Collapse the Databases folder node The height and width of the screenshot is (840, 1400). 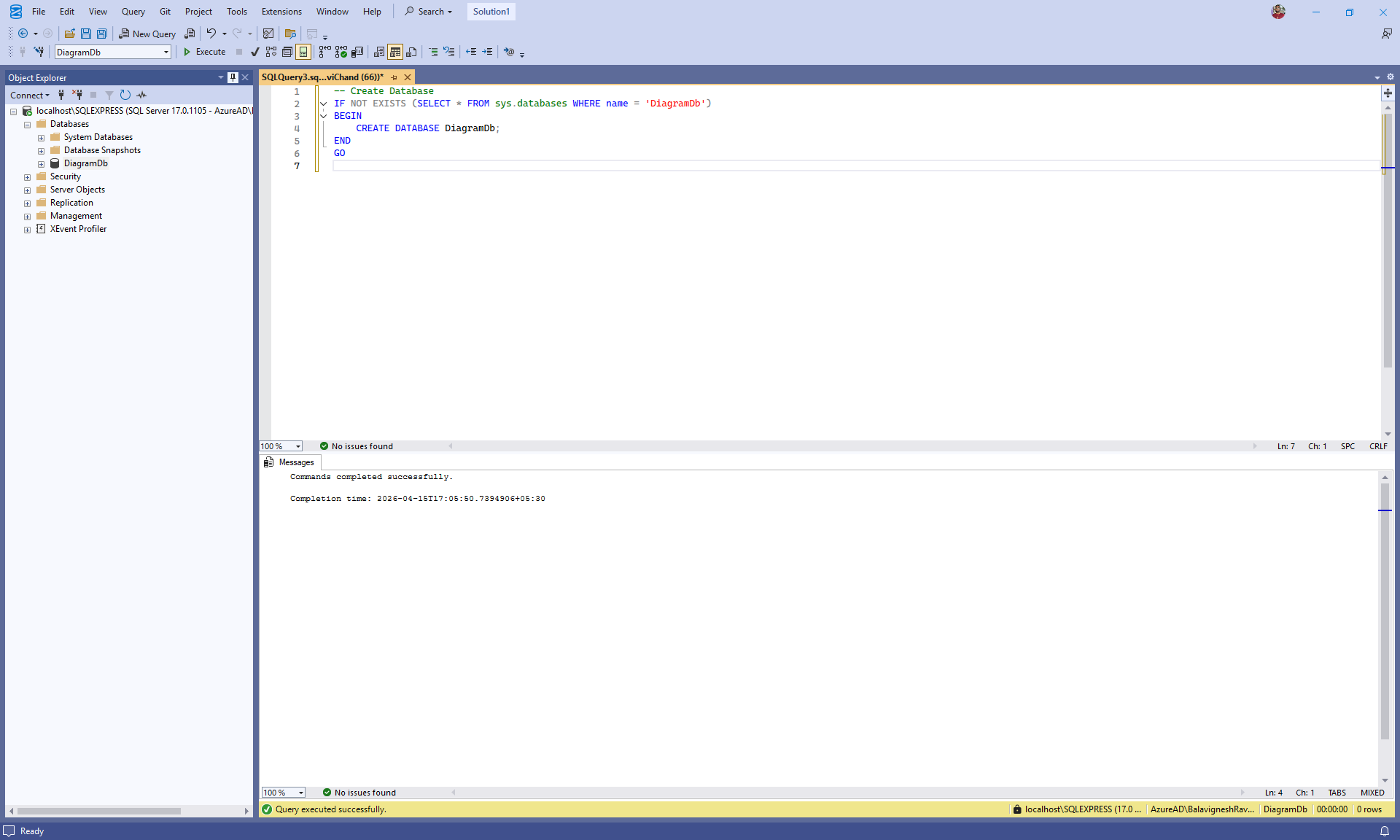28,125
